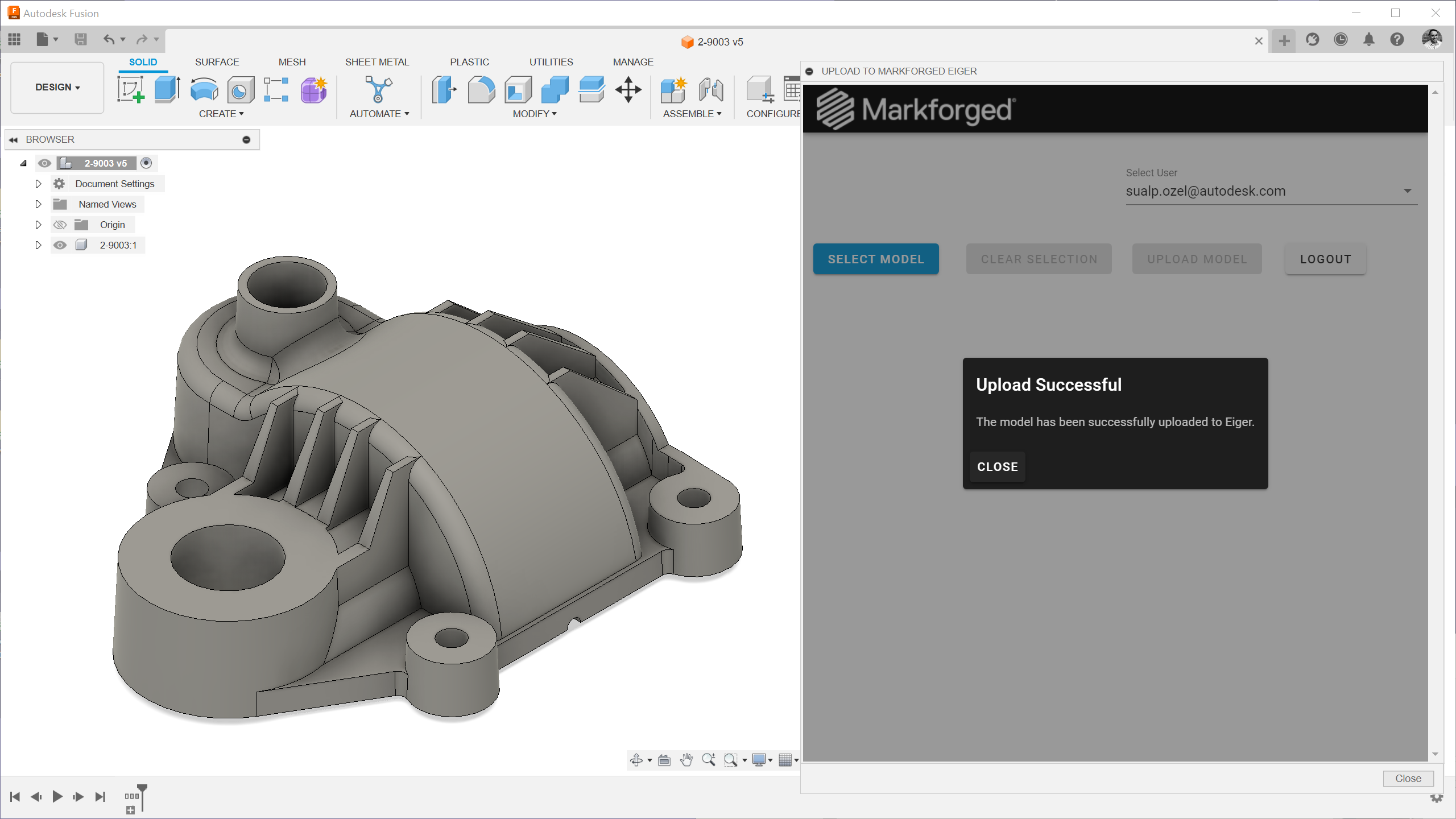Click the Fillet tool icon
Screen dimensions: 1456x819
point(481,90)
